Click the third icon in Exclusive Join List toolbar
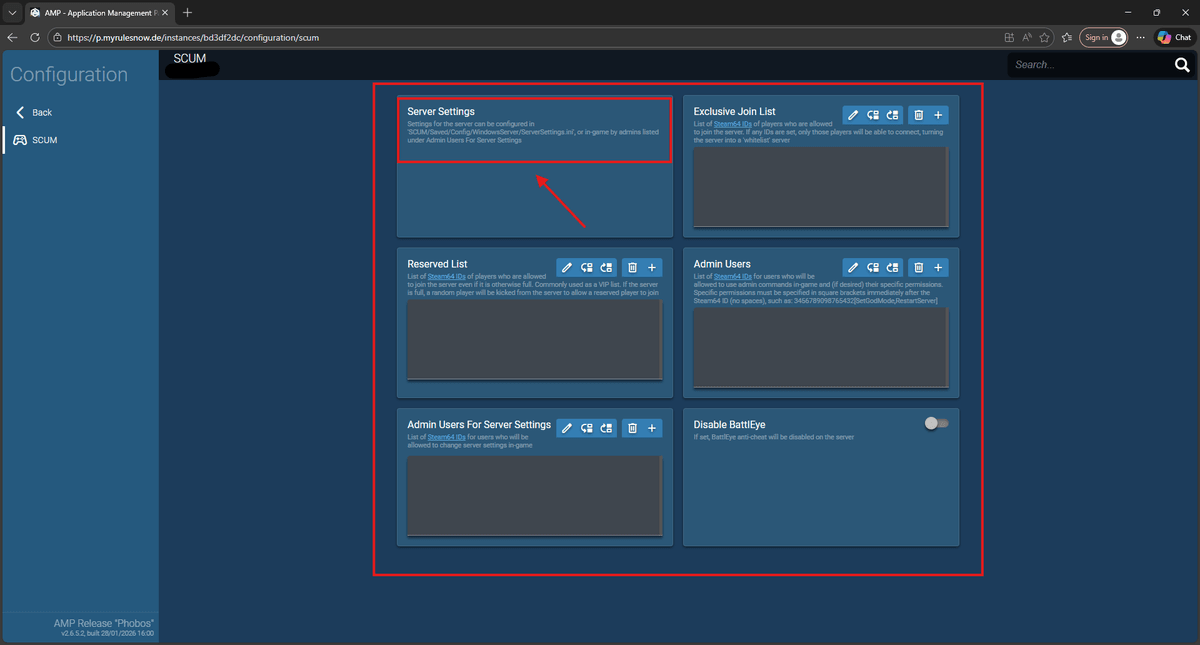 coord(893,115)
